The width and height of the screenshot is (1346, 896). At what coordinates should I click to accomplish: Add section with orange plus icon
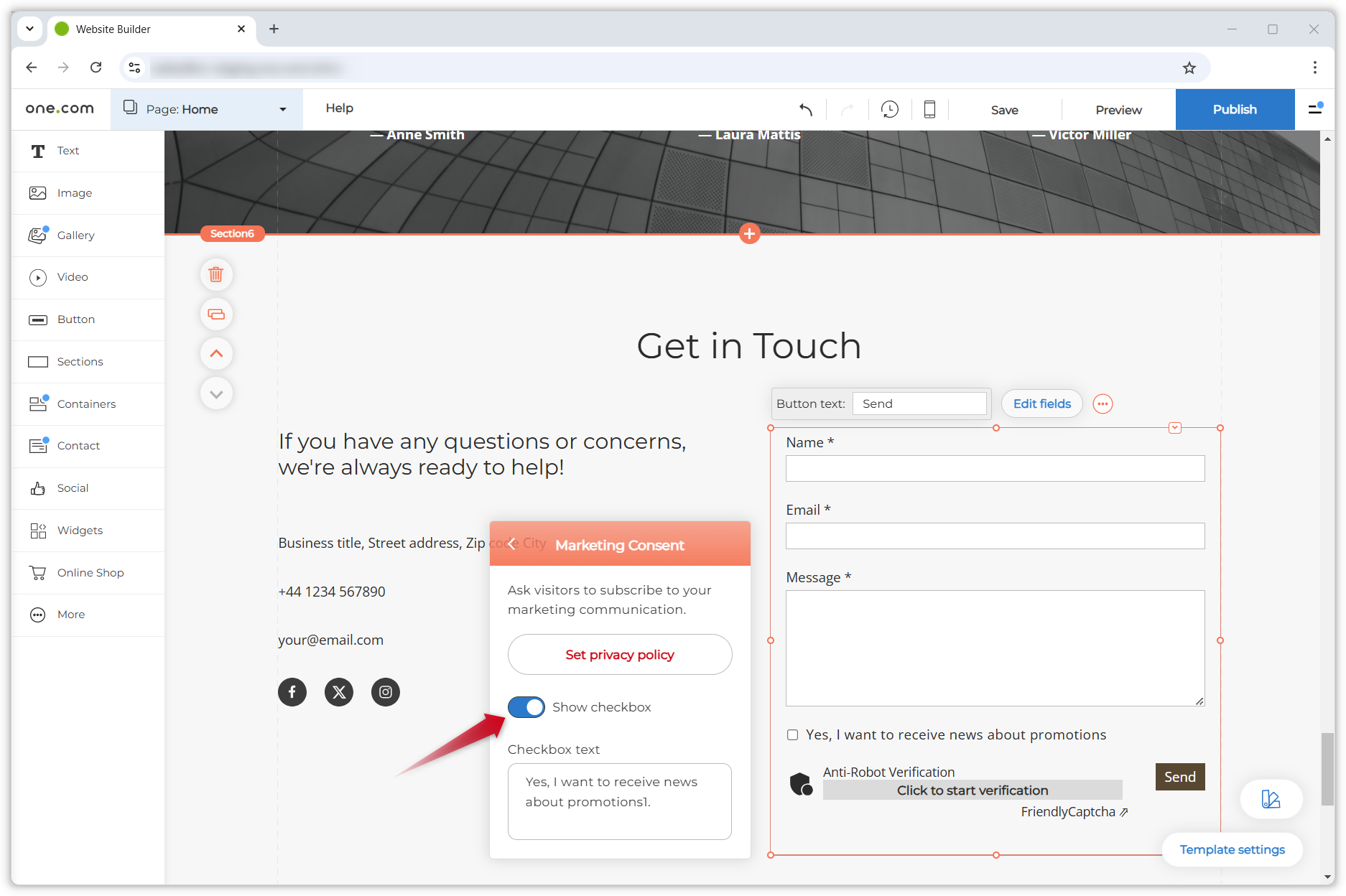[x=749, y=233]
